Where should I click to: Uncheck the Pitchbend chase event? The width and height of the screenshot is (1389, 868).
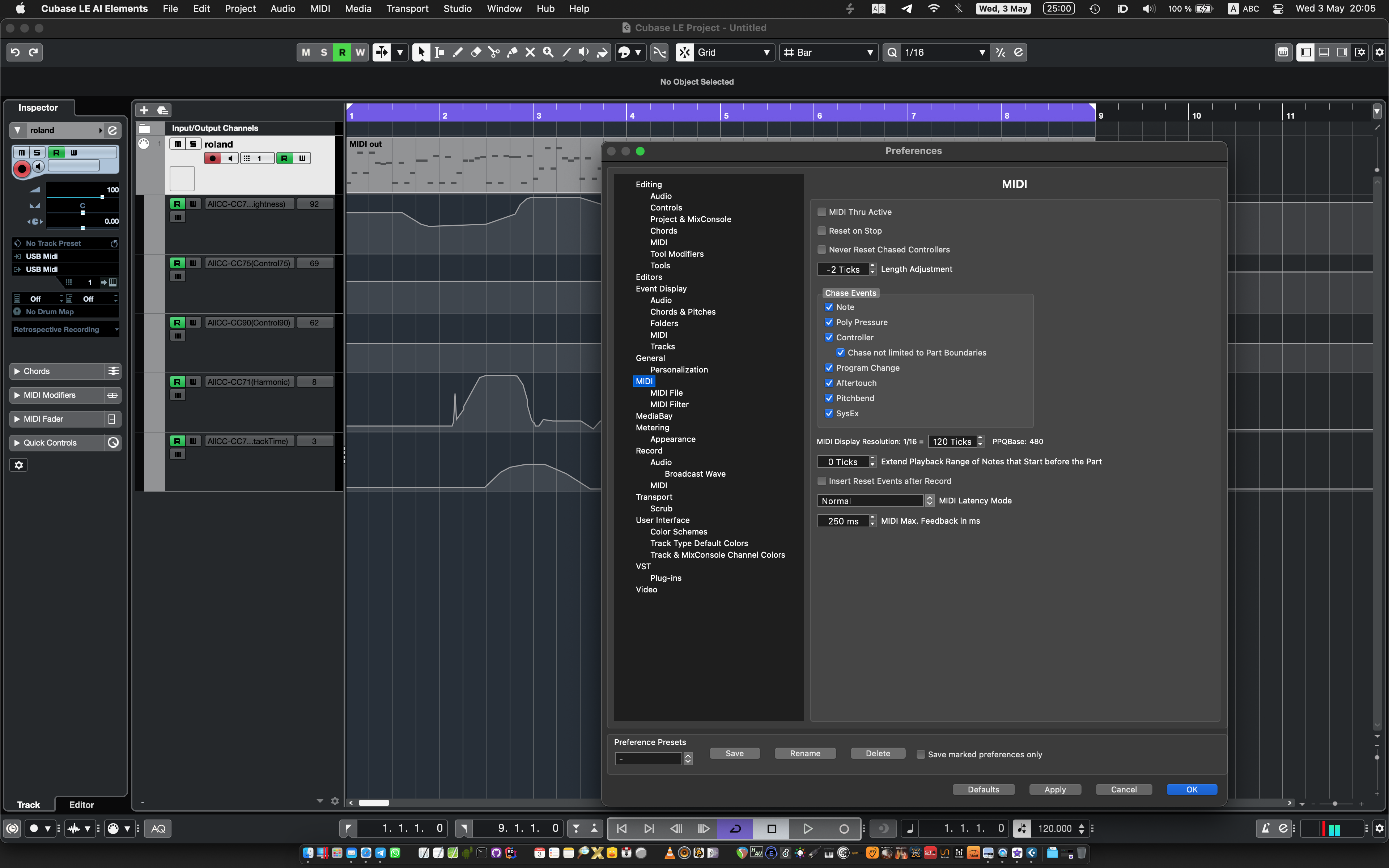[x=829, y=398]
